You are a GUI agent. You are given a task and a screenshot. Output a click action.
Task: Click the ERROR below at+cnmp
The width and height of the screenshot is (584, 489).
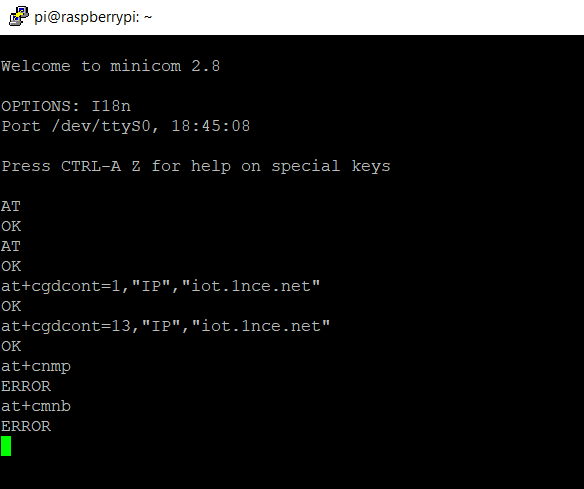26,386
